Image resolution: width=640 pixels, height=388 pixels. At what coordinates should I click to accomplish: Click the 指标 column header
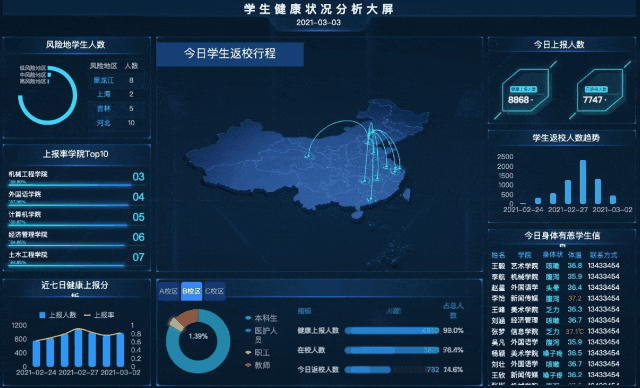304,311
